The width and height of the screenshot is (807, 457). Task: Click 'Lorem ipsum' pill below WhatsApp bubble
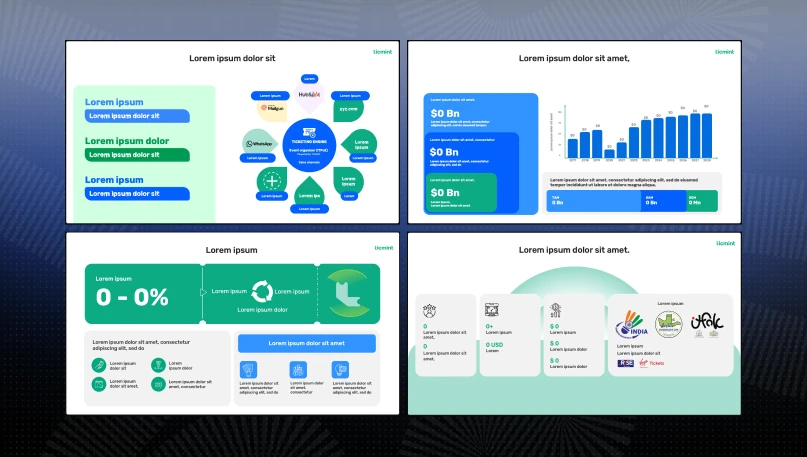coord(257,158)
